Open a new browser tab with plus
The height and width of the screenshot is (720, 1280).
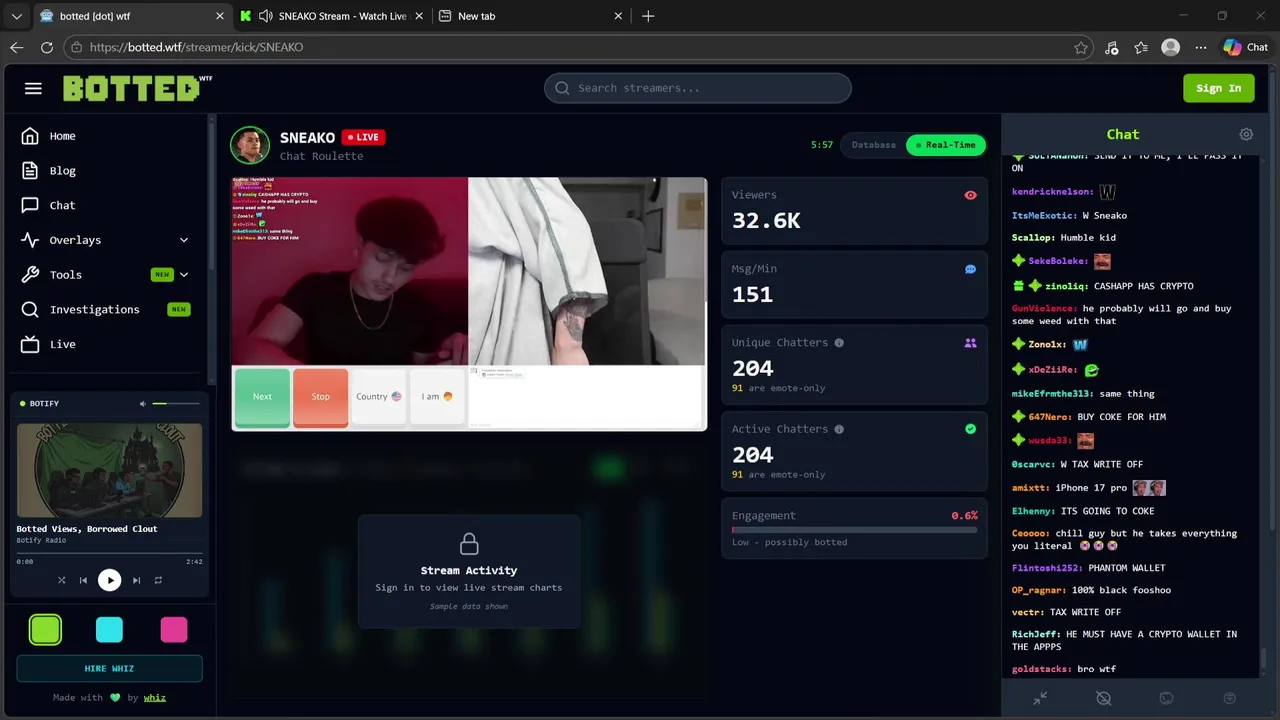[648, 16]
